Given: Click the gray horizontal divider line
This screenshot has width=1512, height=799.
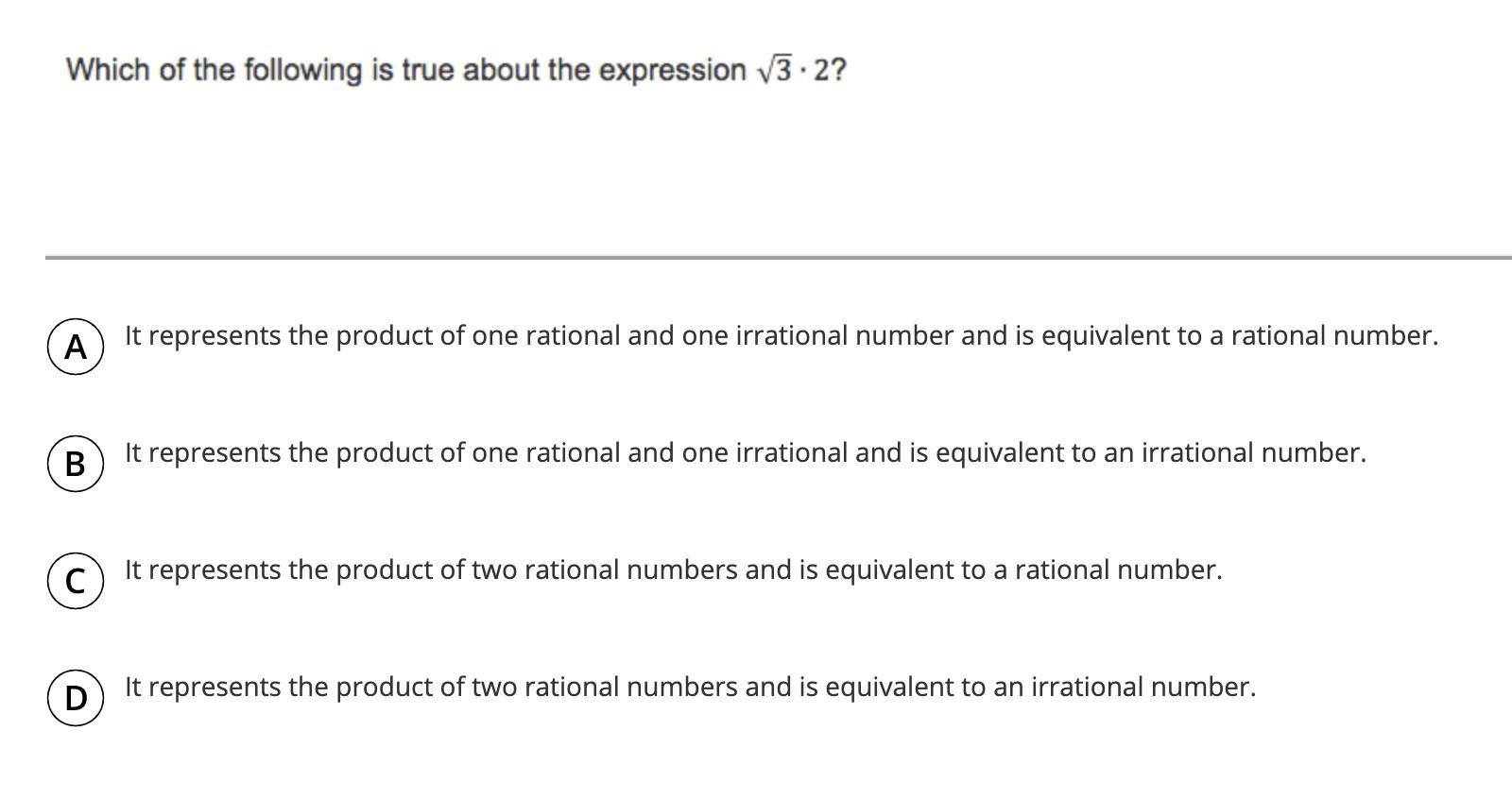Looking at the screenshot, I should pyautogui.click(x=779, y=256).
